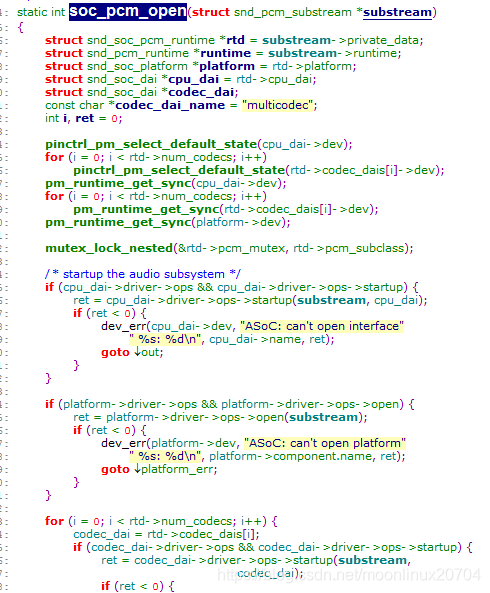The height and width of the screenshot is (593, 490).
Task: Click the underlined substream parameter in the signature
Action: tap(397, 12)
